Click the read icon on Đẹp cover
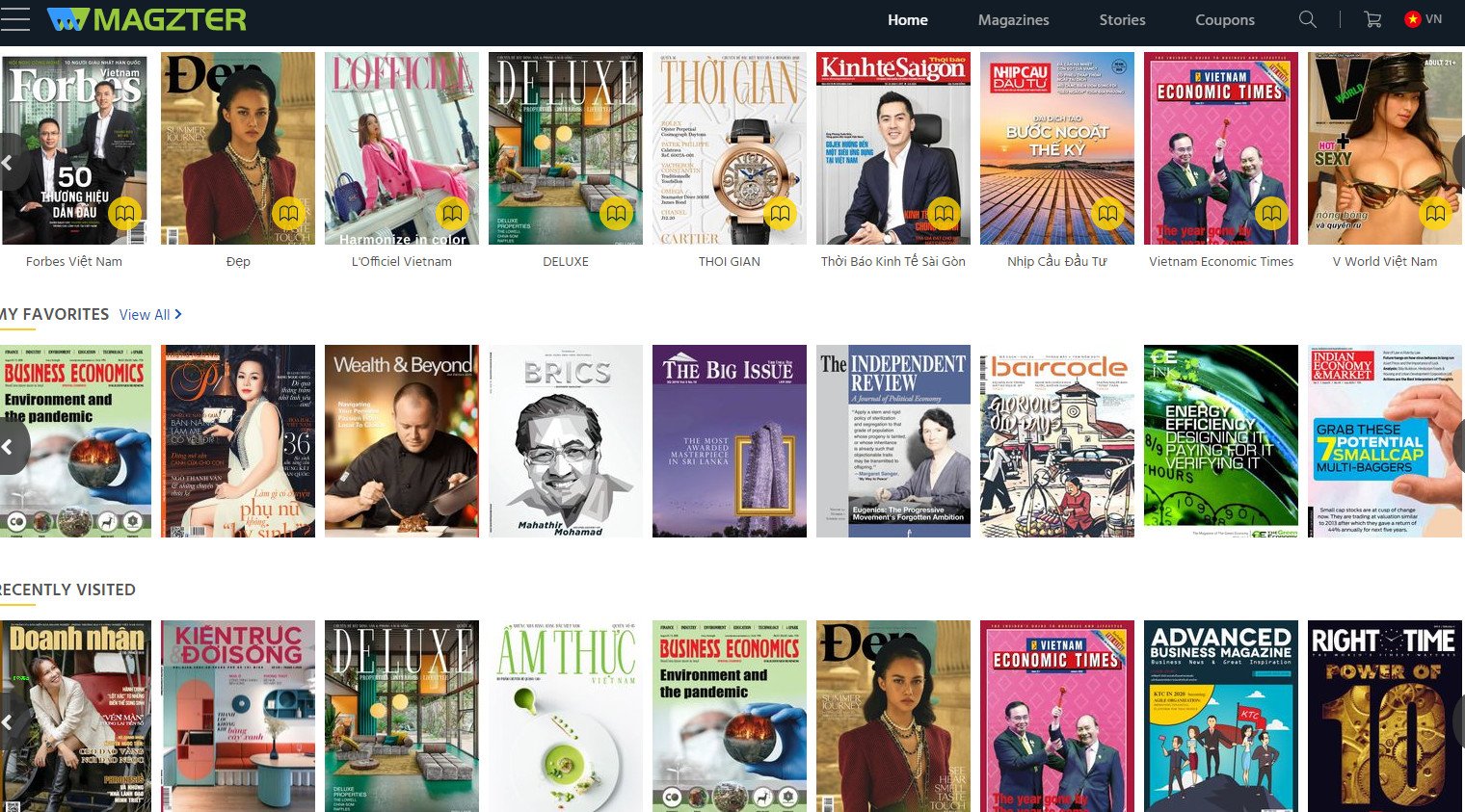1465x812 pixels. point(288,213)
